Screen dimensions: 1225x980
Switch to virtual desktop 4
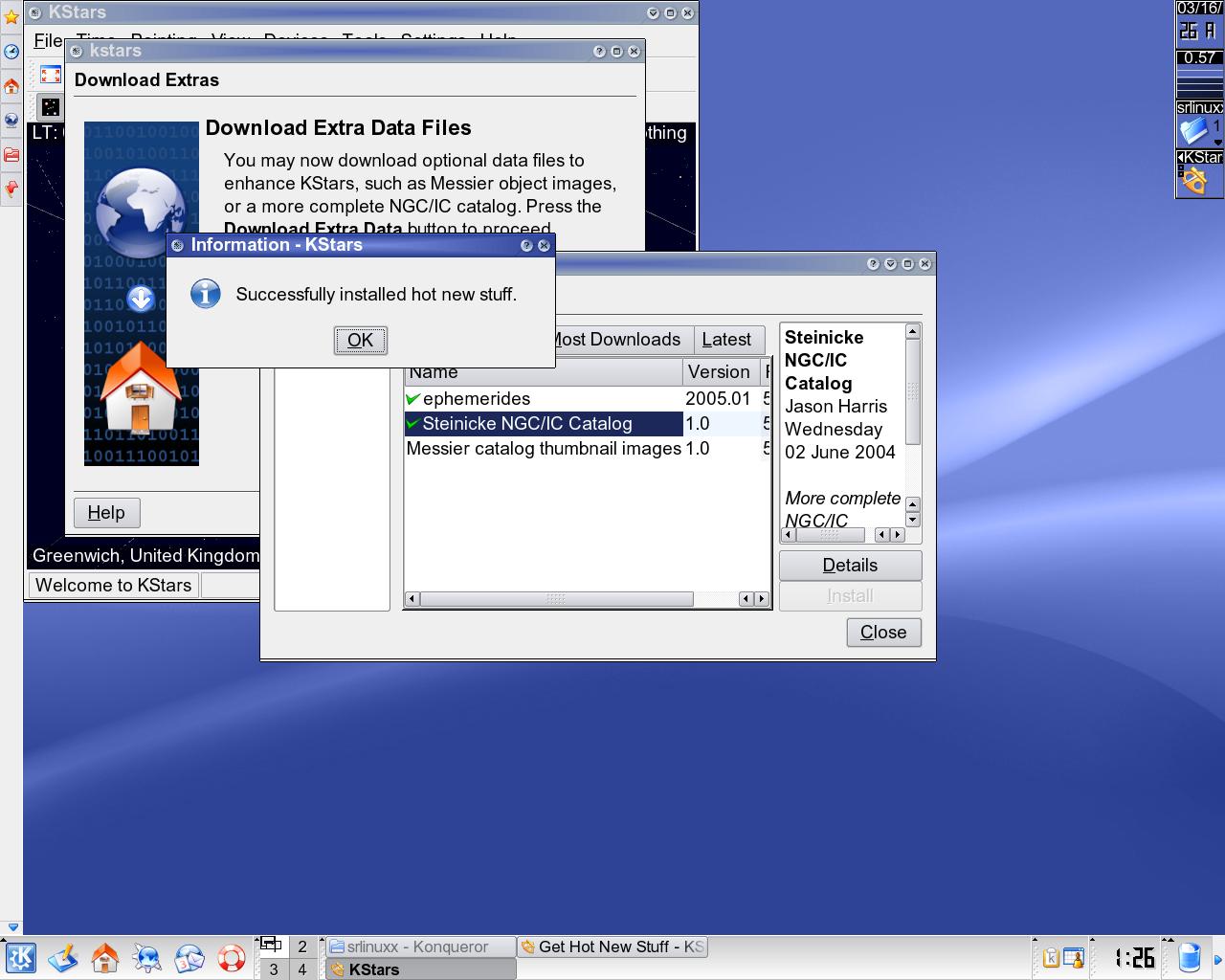point(302,969)
